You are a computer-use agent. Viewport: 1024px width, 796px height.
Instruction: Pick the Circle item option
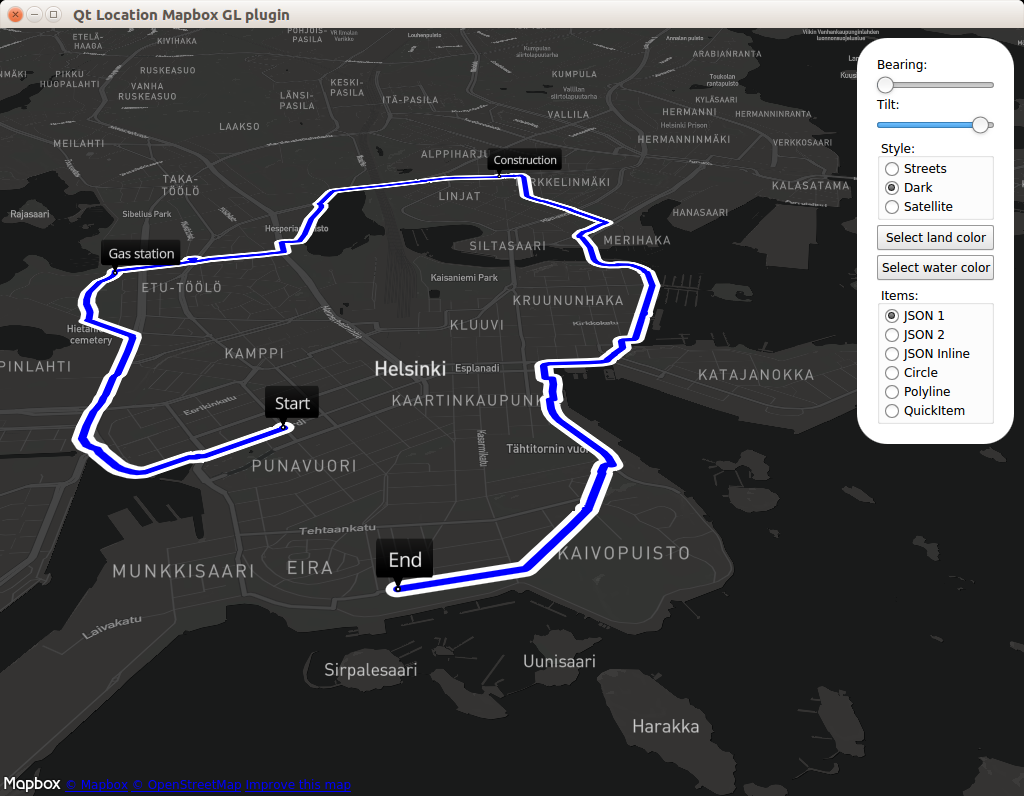[892, 372]
